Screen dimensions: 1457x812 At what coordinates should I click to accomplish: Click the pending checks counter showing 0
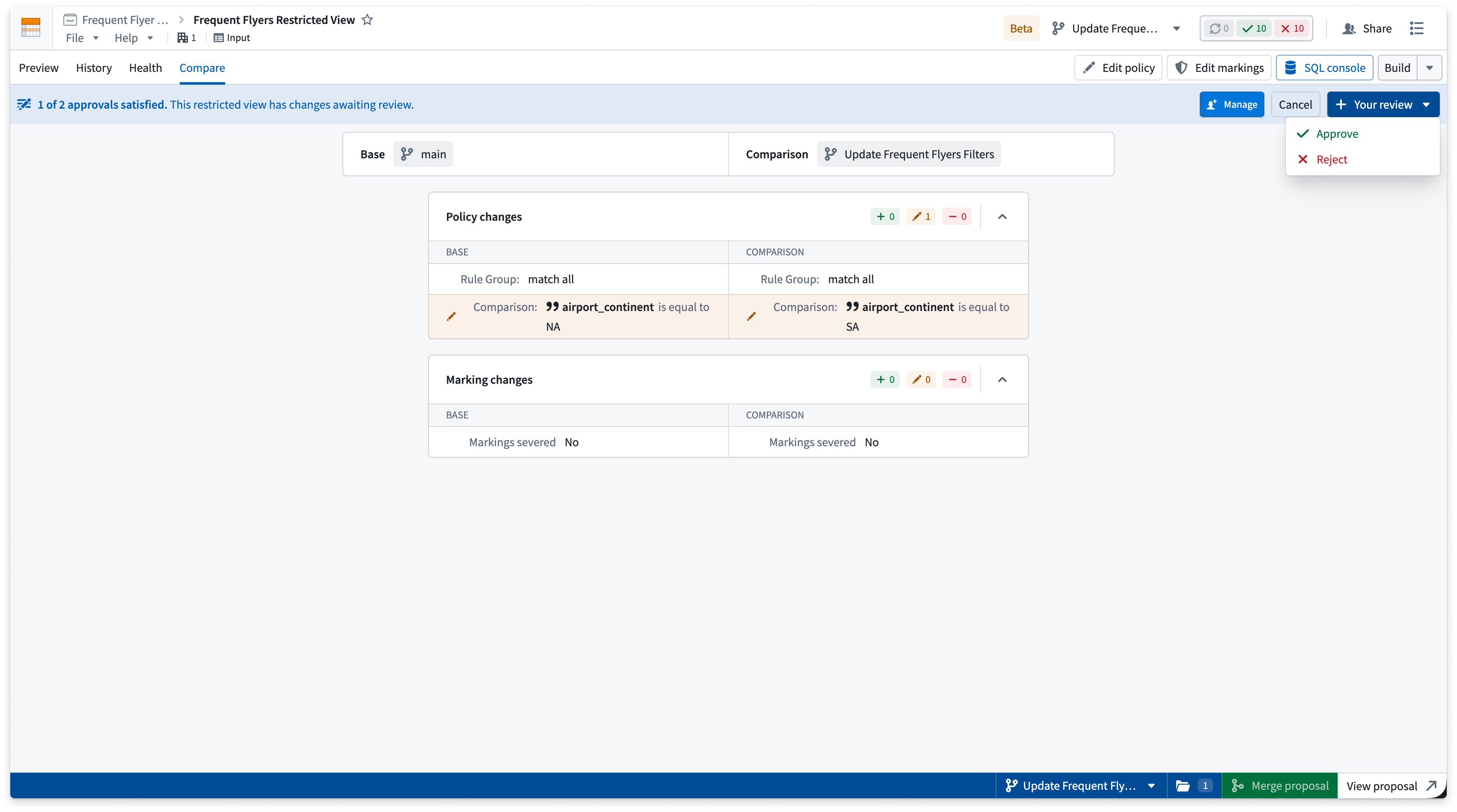[x=1219, y=28]
